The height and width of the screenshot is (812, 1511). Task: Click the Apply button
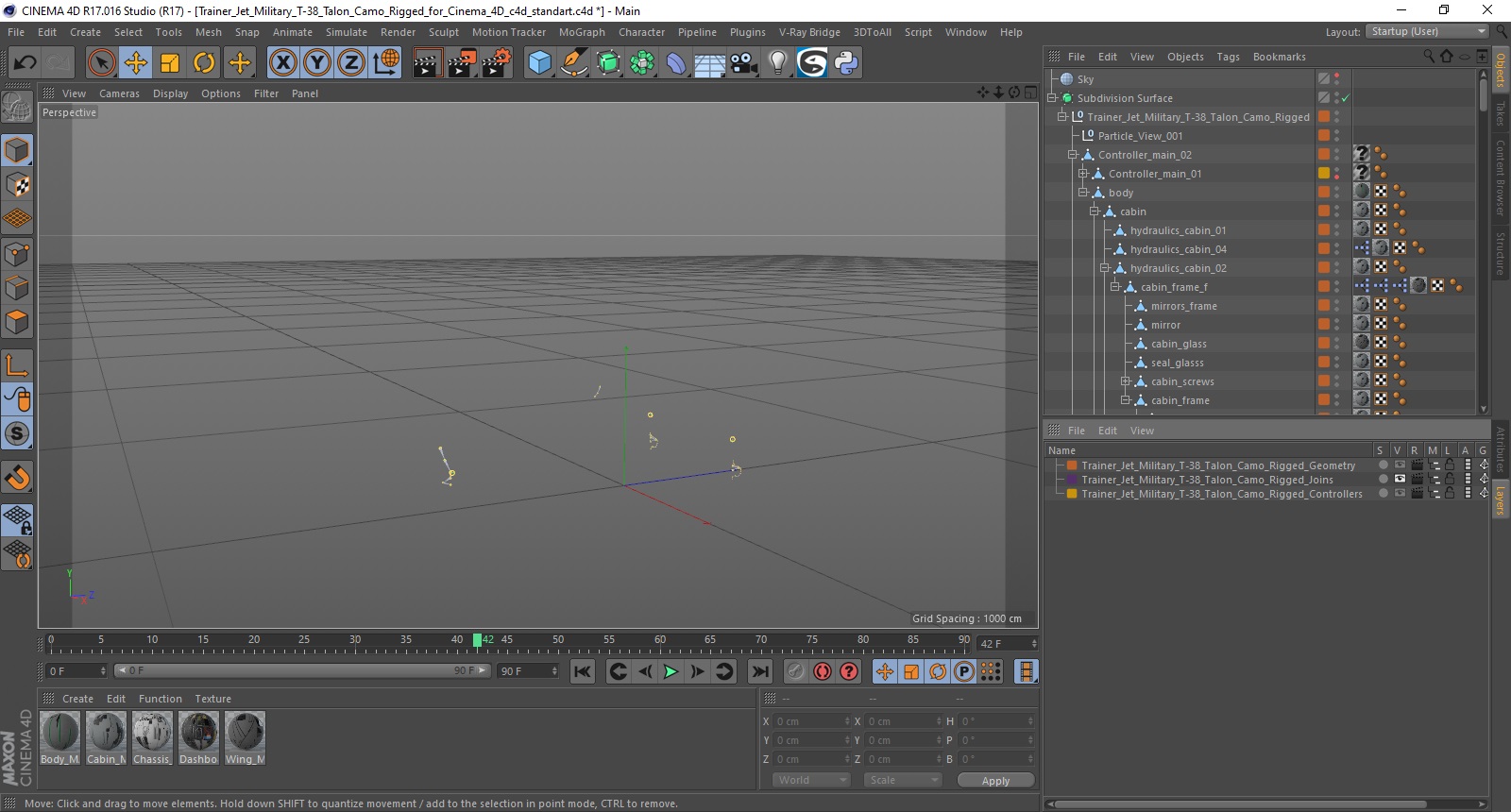(x=995, y=780)
